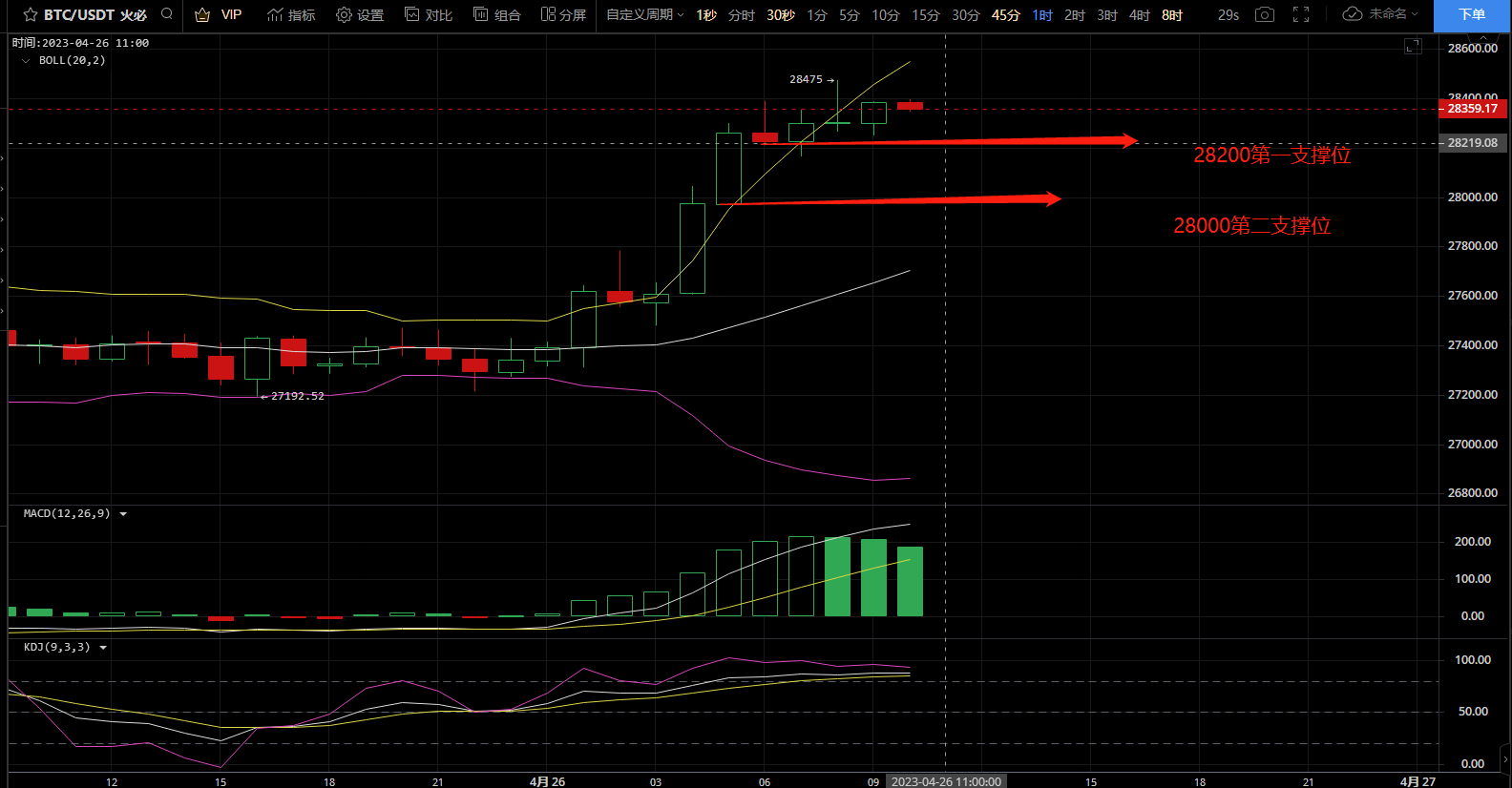1512x788 pixels.
Task: Switch to the 4时 timeframe
Action: click(1140, 15)
